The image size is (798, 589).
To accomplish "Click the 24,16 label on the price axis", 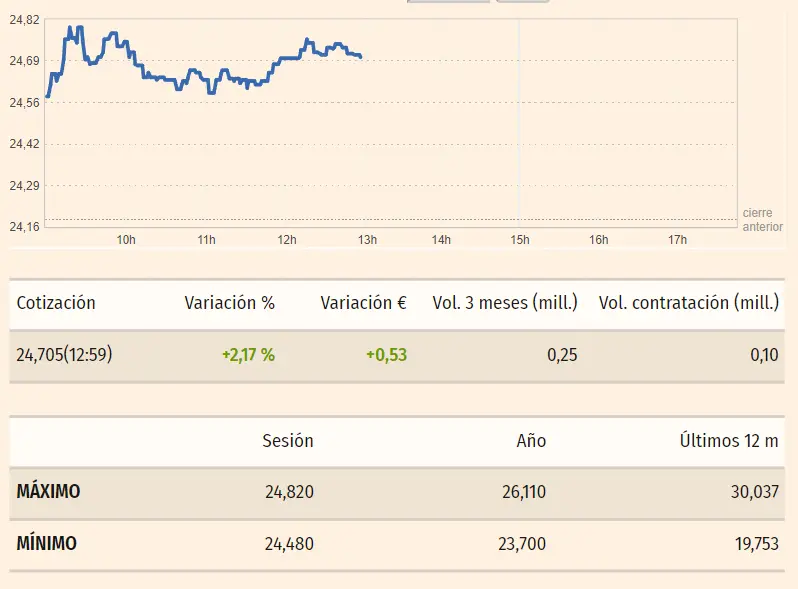I will click(x=24, y=227).
